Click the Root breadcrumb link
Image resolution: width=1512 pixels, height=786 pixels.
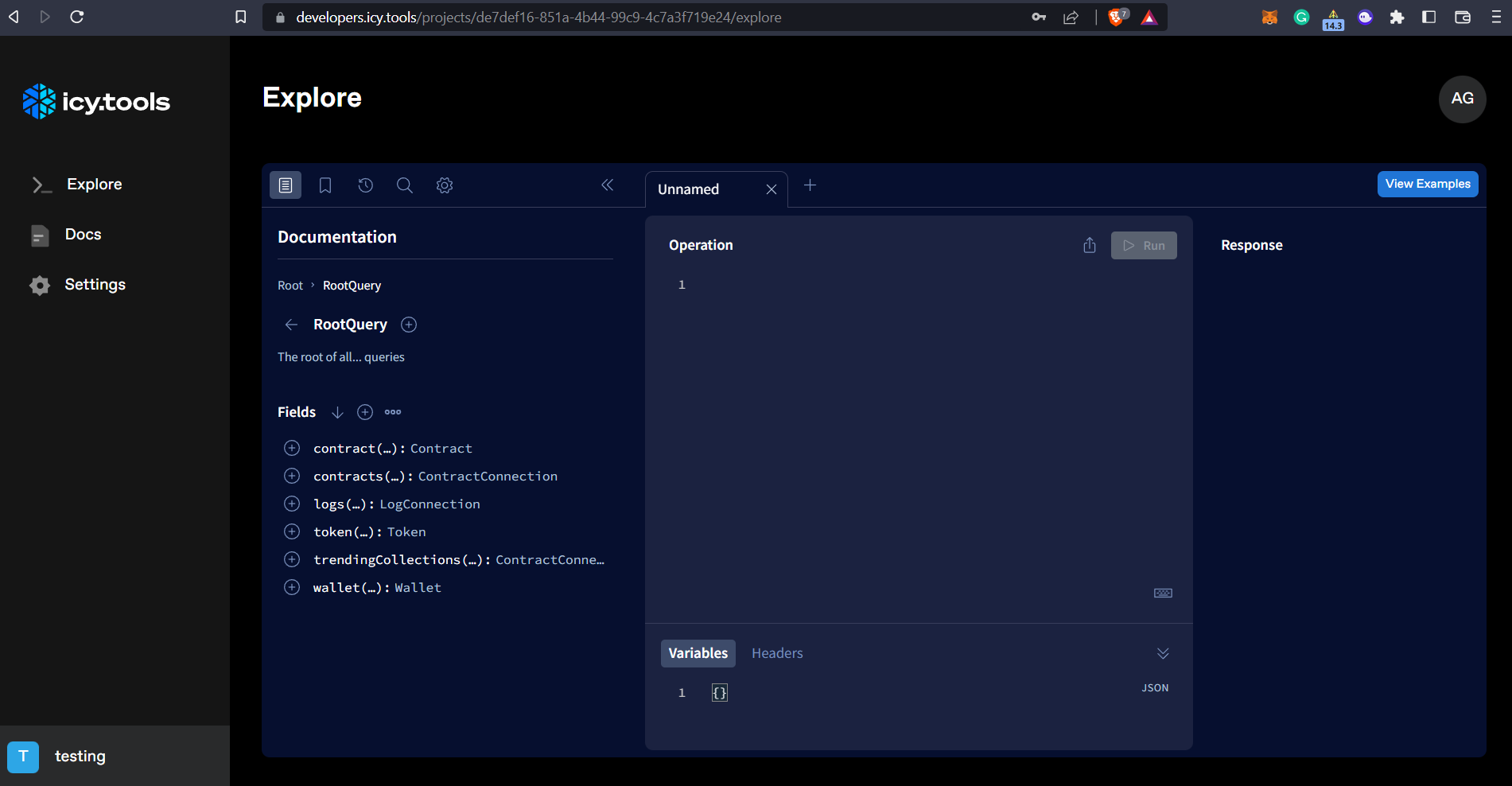290,286
